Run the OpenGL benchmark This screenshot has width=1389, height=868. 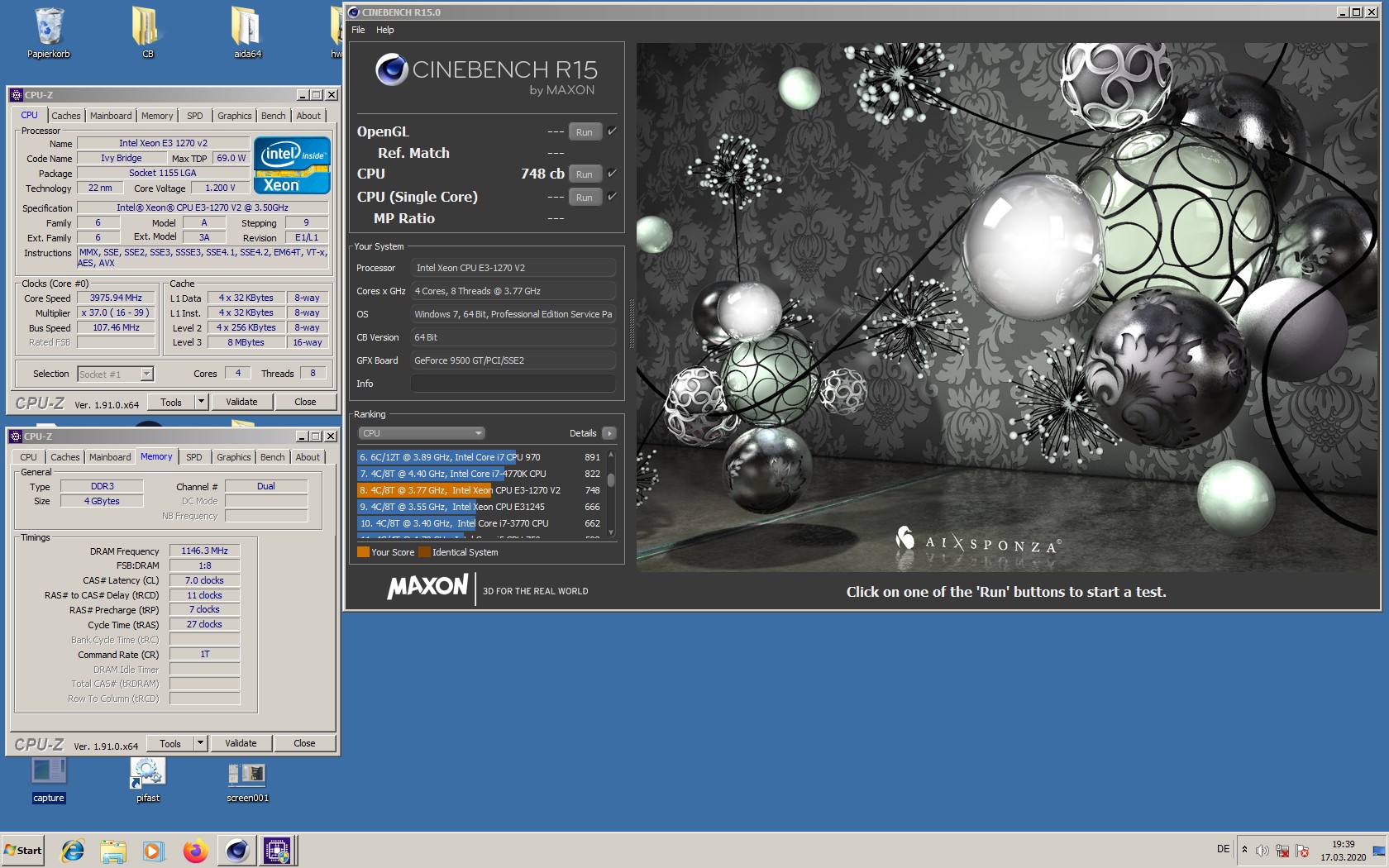click(x=585, y=132)
